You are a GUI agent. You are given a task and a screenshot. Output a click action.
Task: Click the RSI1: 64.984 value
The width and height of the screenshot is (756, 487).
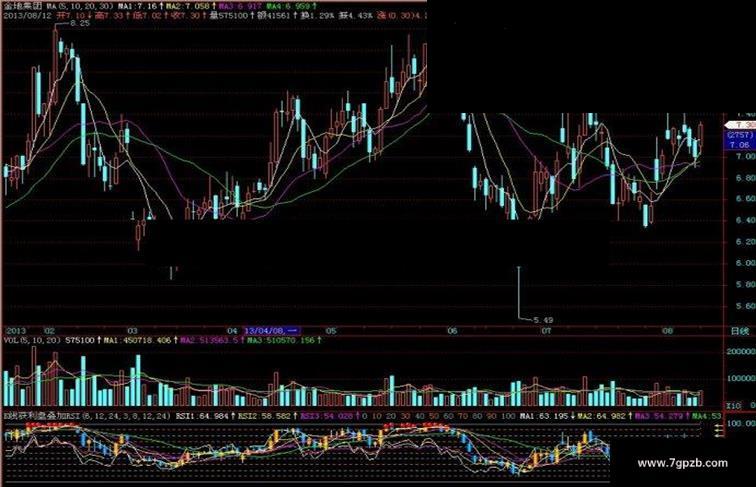[202, 415]
